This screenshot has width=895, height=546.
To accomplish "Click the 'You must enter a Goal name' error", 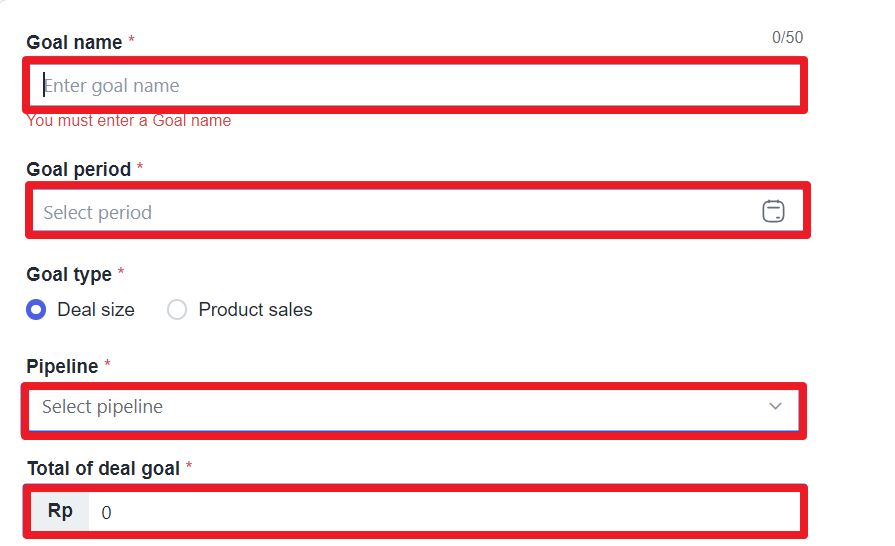I will pos(128,121).
